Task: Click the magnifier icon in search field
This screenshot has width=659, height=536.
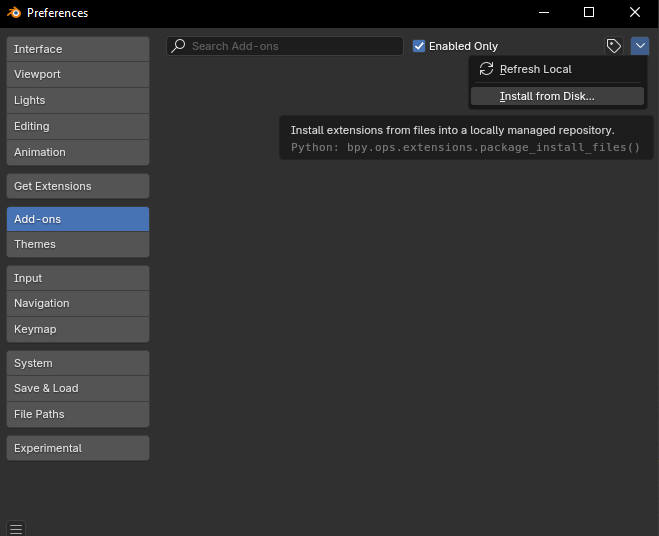Action: [178, 46]
